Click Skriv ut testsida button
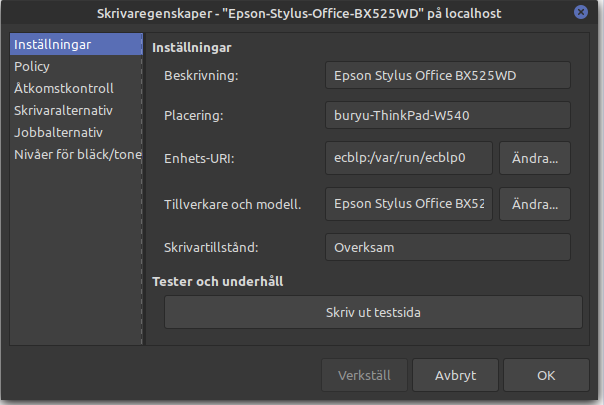The width and height of the screenshot is (604, 405). point(373,312)
